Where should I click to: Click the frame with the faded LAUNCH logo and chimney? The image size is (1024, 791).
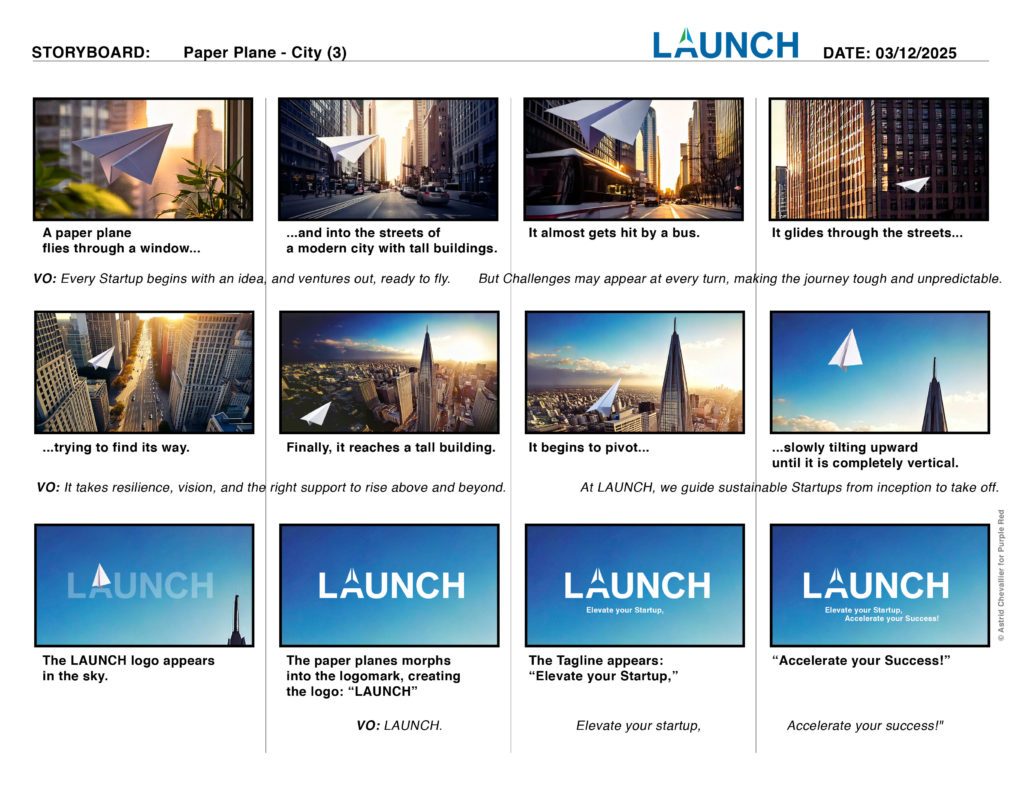pos(144,585)
